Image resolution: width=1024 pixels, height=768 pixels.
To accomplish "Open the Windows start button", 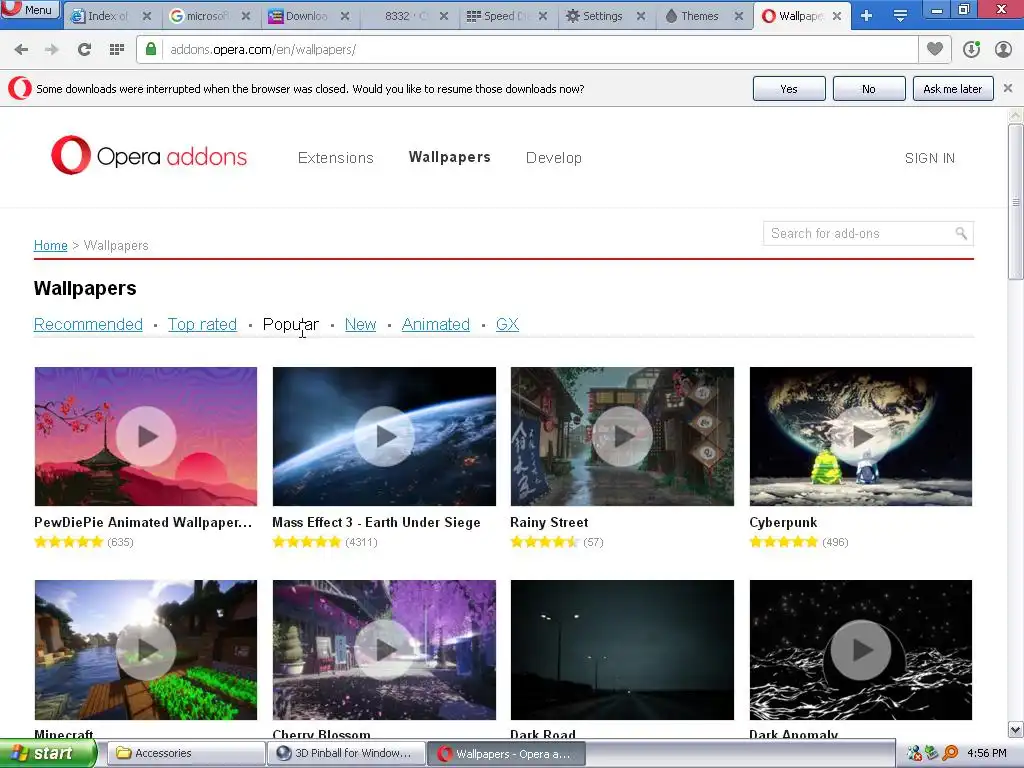I will coord(48,754).
